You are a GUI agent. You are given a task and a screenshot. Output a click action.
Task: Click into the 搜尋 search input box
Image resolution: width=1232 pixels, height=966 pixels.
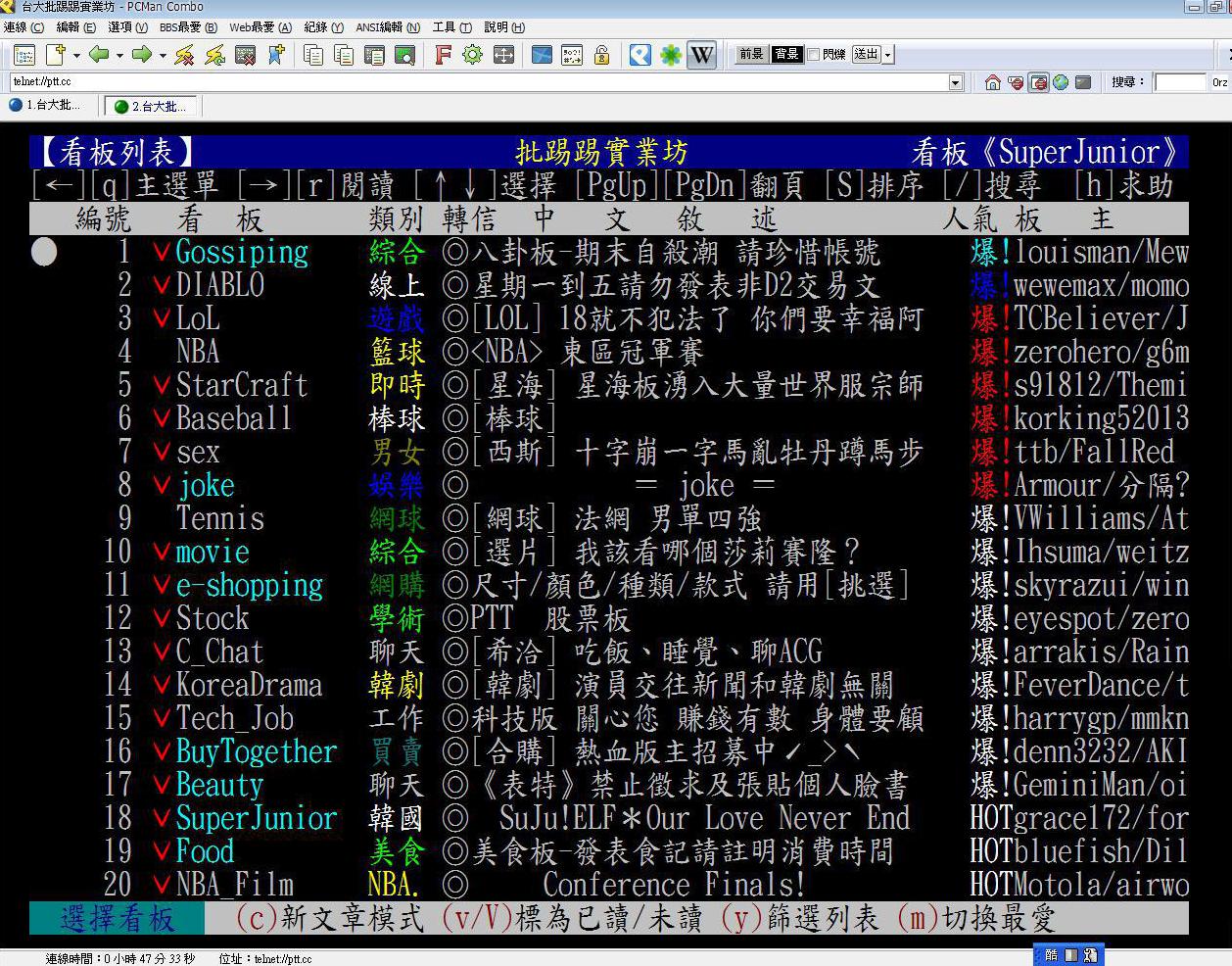click(x=1179, y=82)
